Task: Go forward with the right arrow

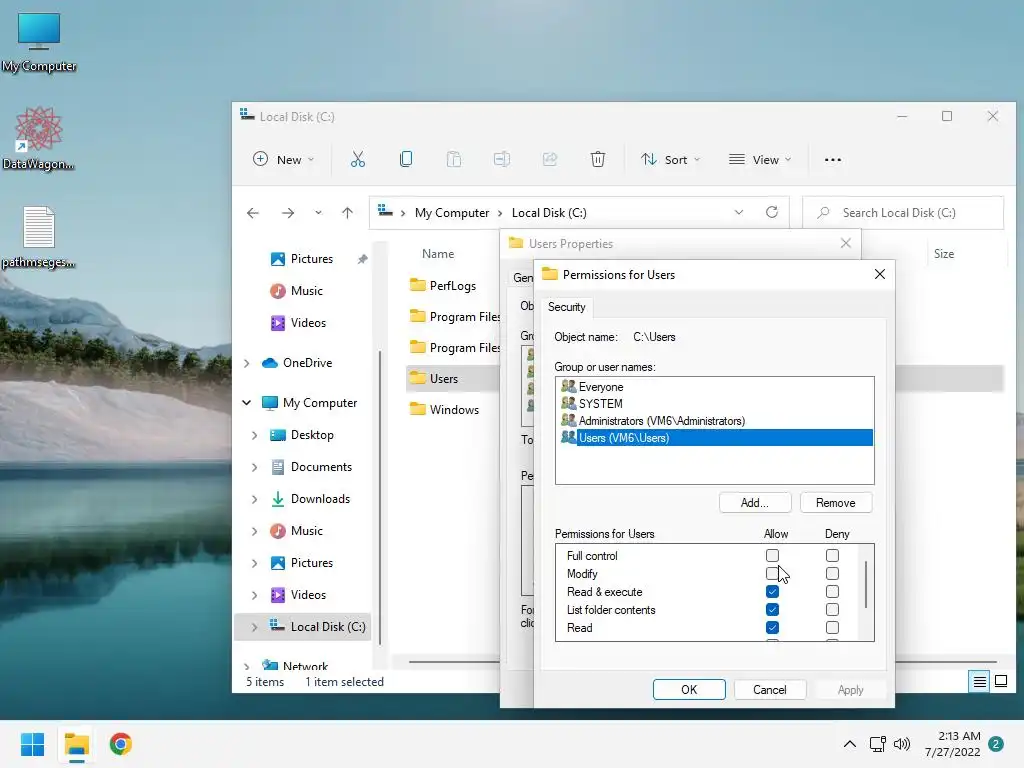Action: [x=288, y=213]
